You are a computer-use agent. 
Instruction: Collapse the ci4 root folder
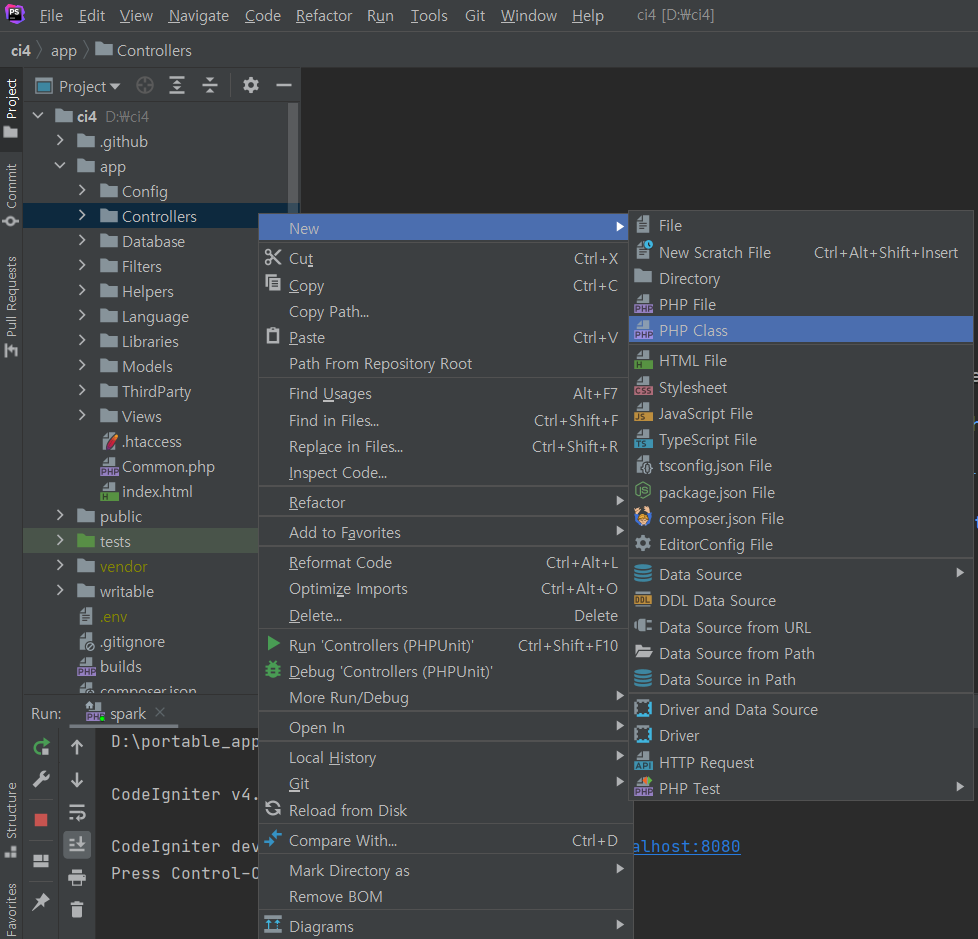pyautogui.click(x=39, y=116)
